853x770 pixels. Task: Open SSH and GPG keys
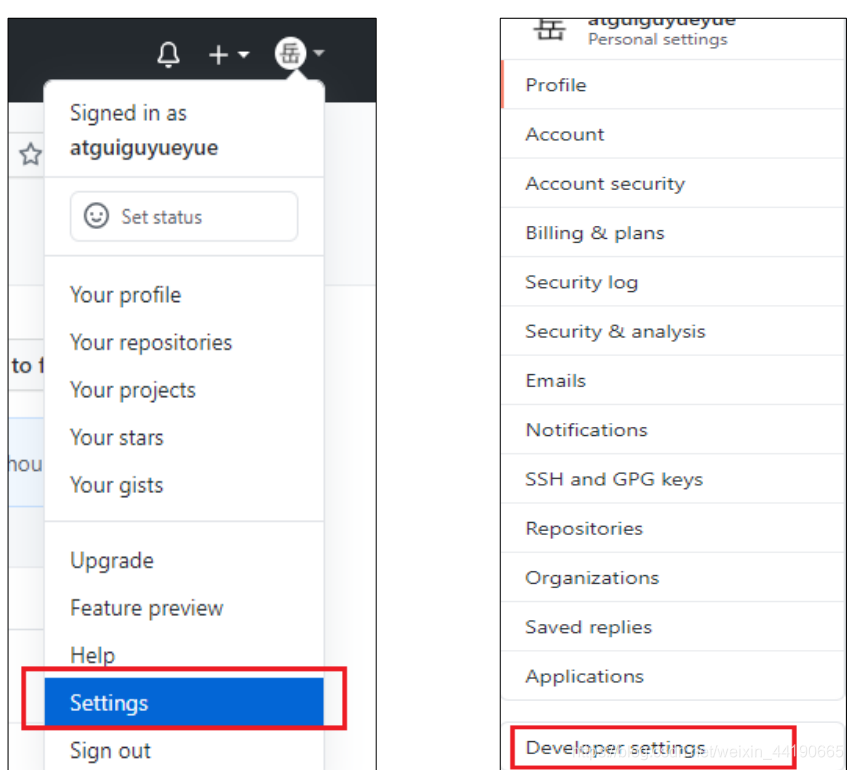click(x=673, y=479)
